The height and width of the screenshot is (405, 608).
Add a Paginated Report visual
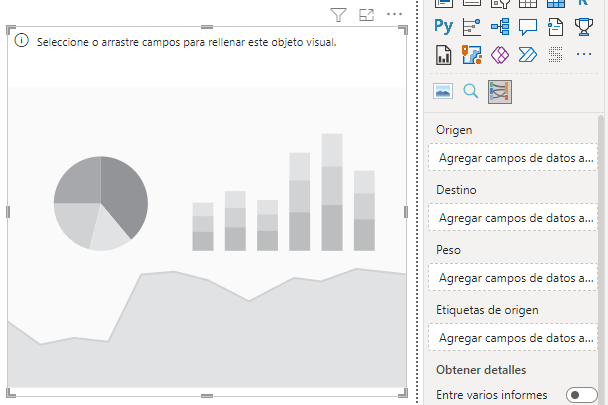444,55
